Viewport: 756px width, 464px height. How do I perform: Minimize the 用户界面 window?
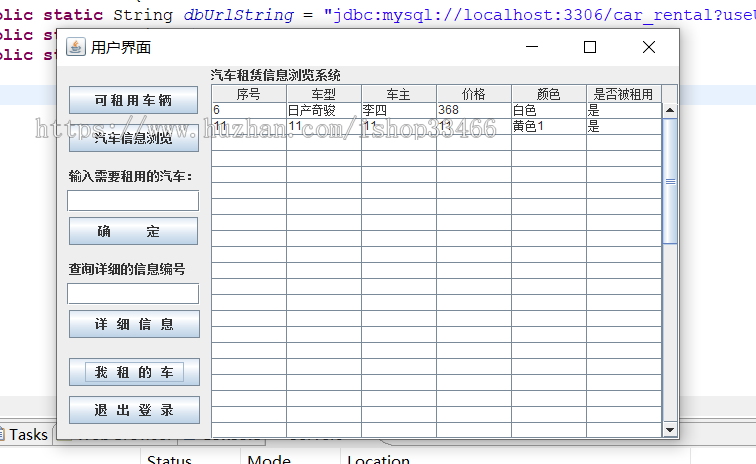click(532, 47)
